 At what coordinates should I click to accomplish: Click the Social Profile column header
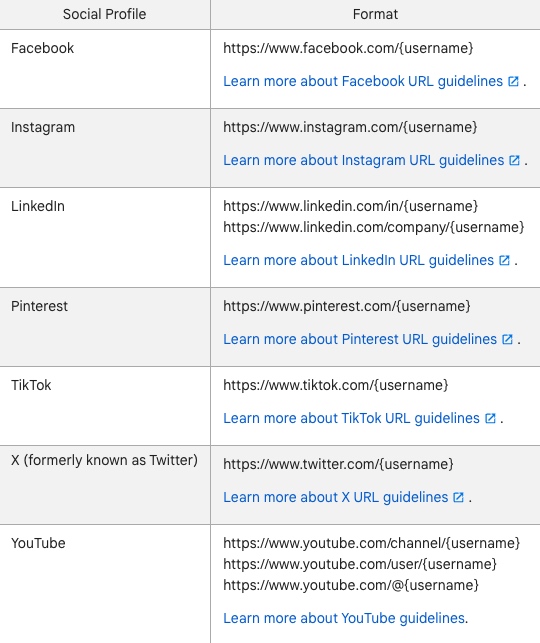pos(105,14)
